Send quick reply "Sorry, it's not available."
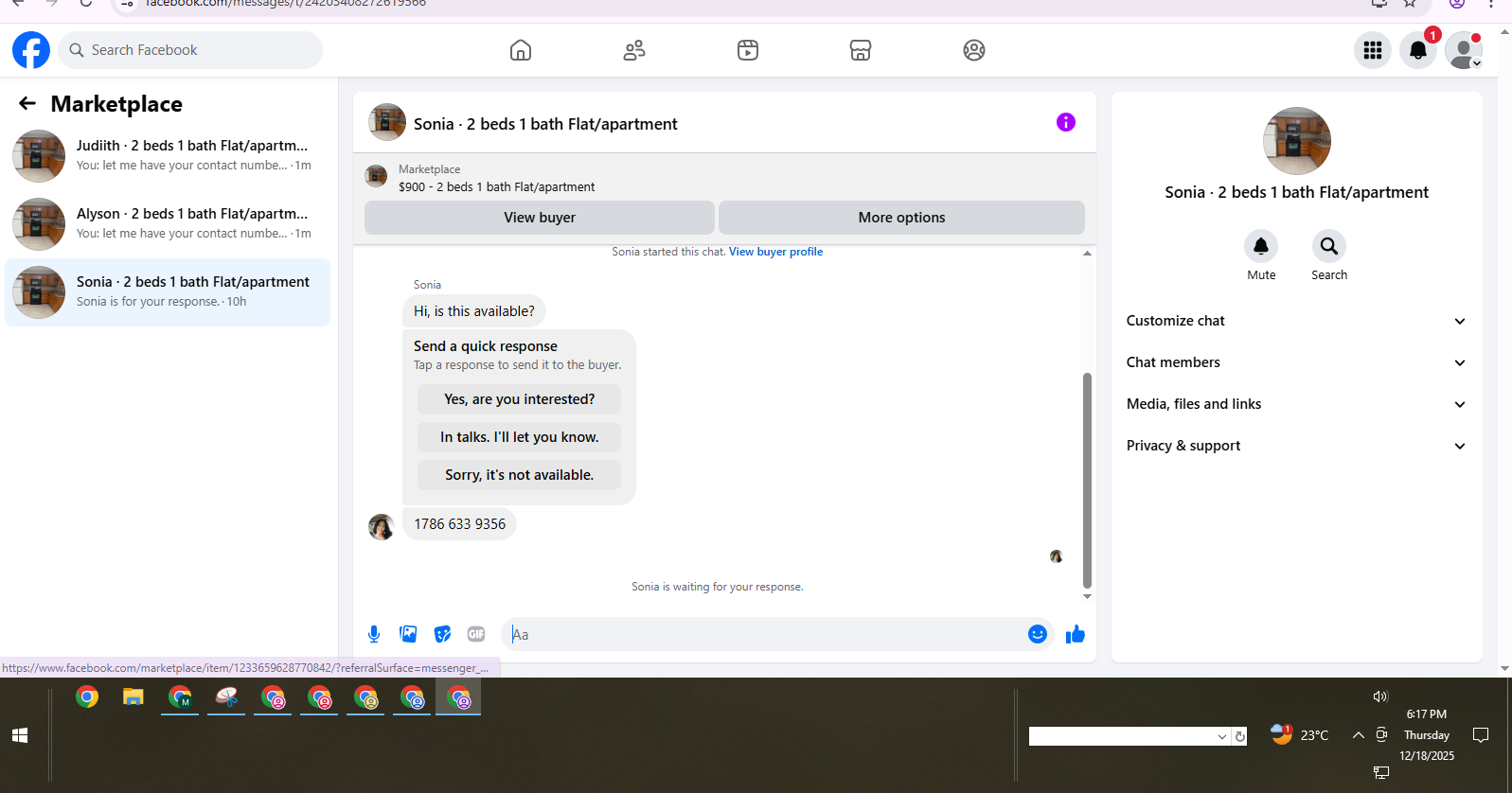Viewport: 1512px width, 793px height. [x=520, y=475]
